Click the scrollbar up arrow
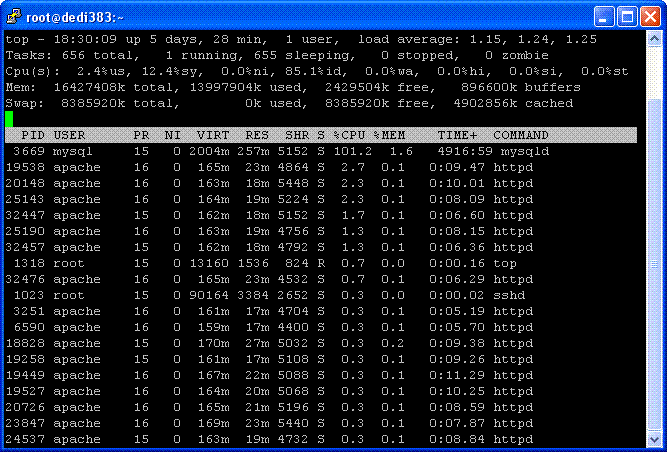 [655, 38]
